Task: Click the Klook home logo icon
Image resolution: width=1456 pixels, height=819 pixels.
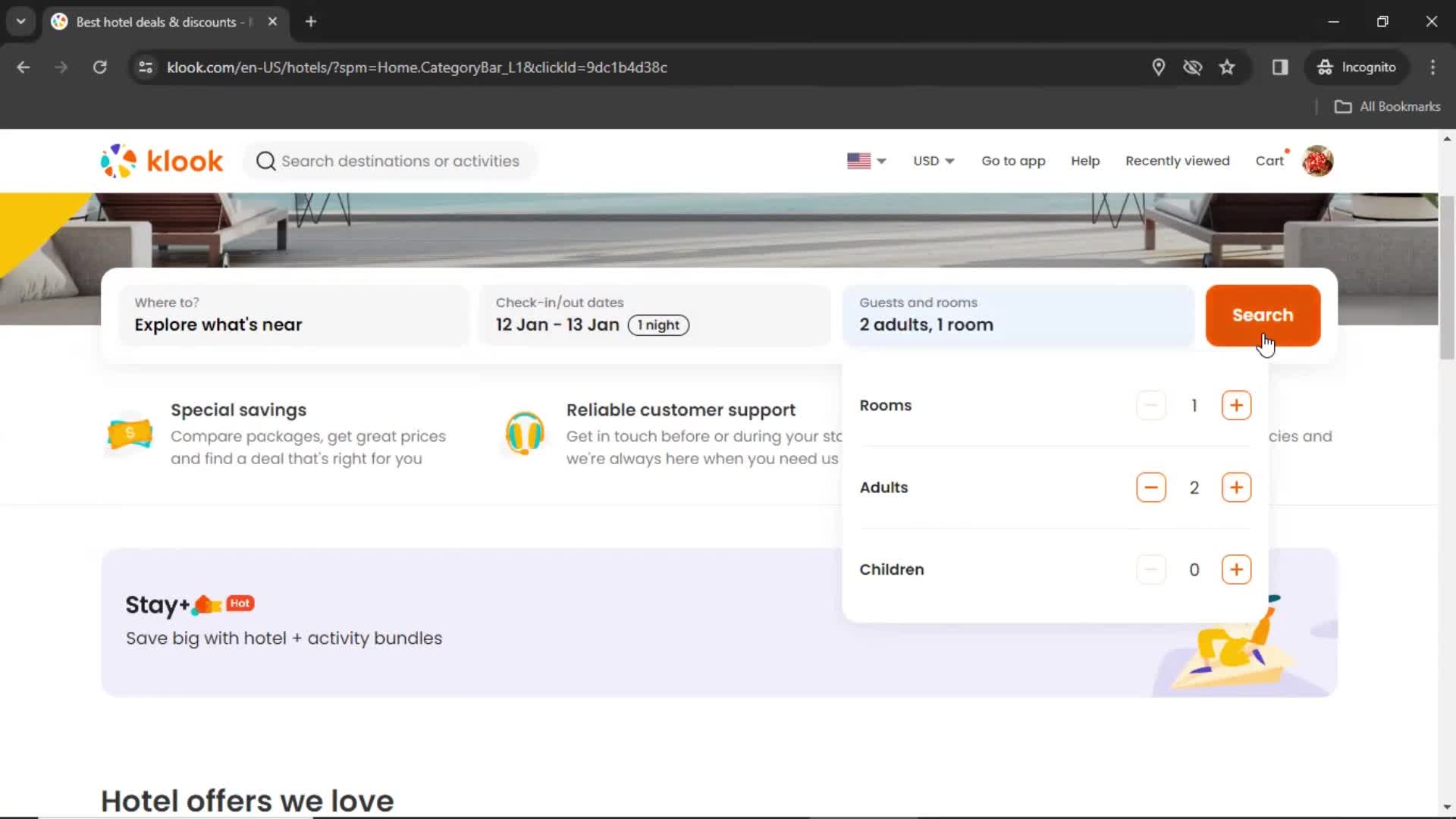Action: click(x=162, y=161)
